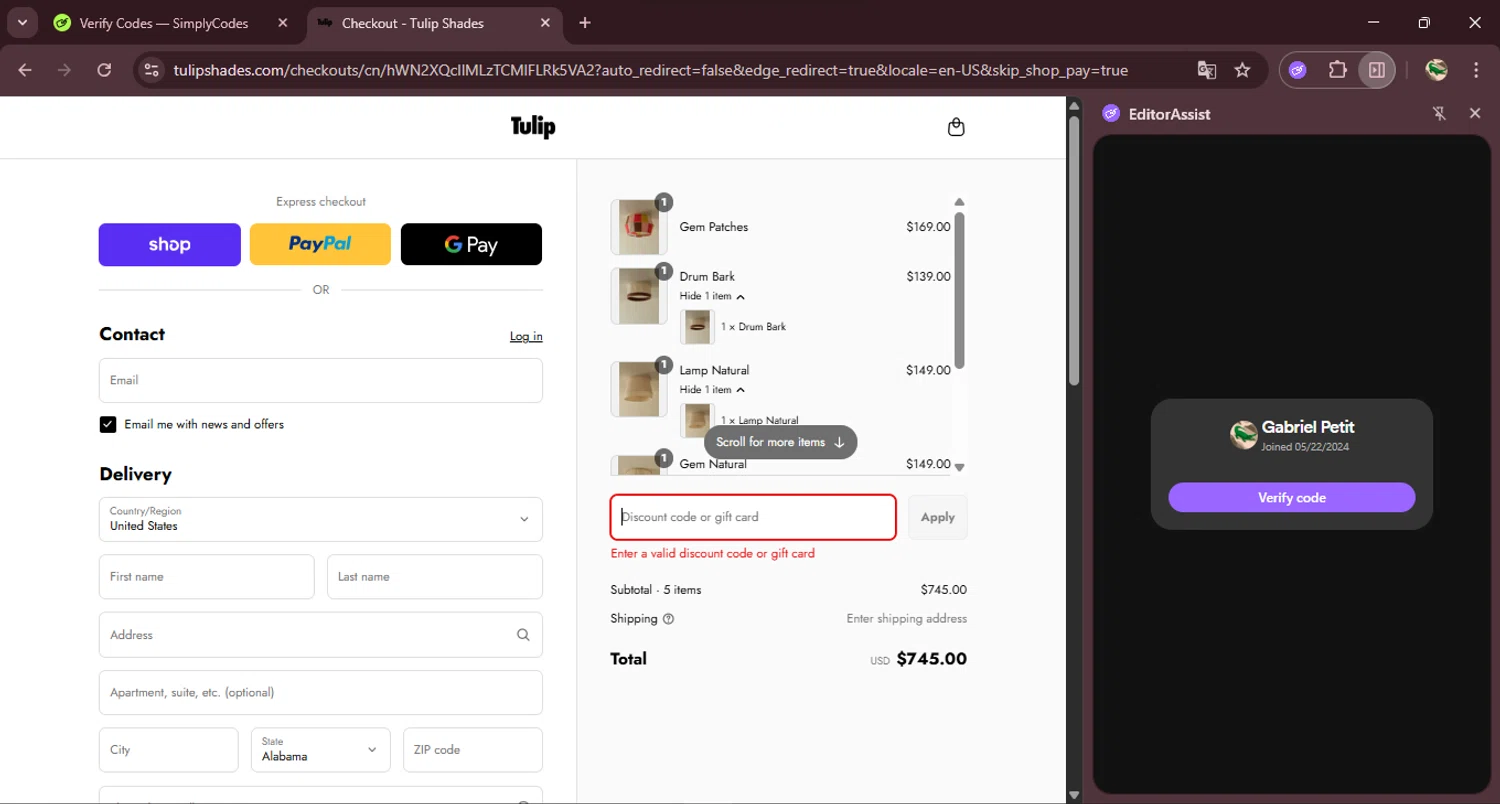
Task: Collapse Lamp Natural's Hide 1 item
Action: coord(712,389)
